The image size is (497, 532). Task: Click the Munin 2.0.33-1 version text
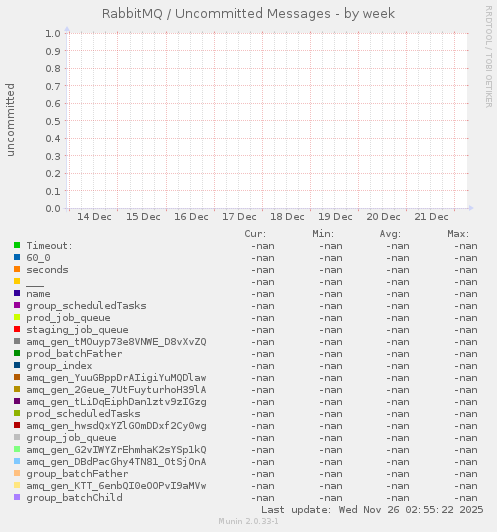[x=248, y=521]
